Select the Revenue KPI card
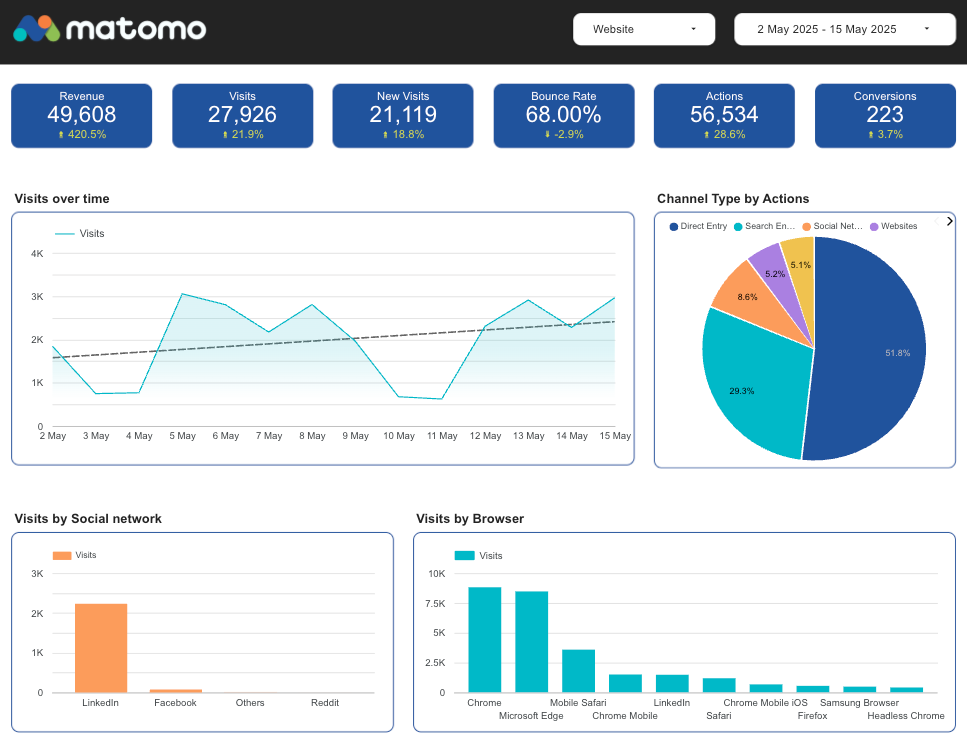The image size is (967, 738). pos(81,115)
